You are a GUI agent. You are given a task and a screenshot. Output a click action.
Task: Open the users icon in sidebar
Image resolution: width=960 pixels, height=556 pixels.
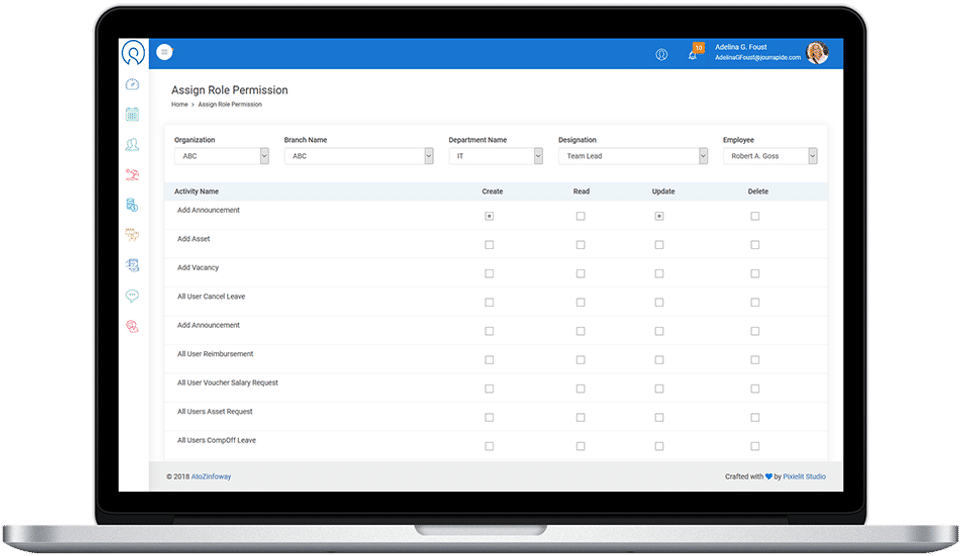[132, 145]
